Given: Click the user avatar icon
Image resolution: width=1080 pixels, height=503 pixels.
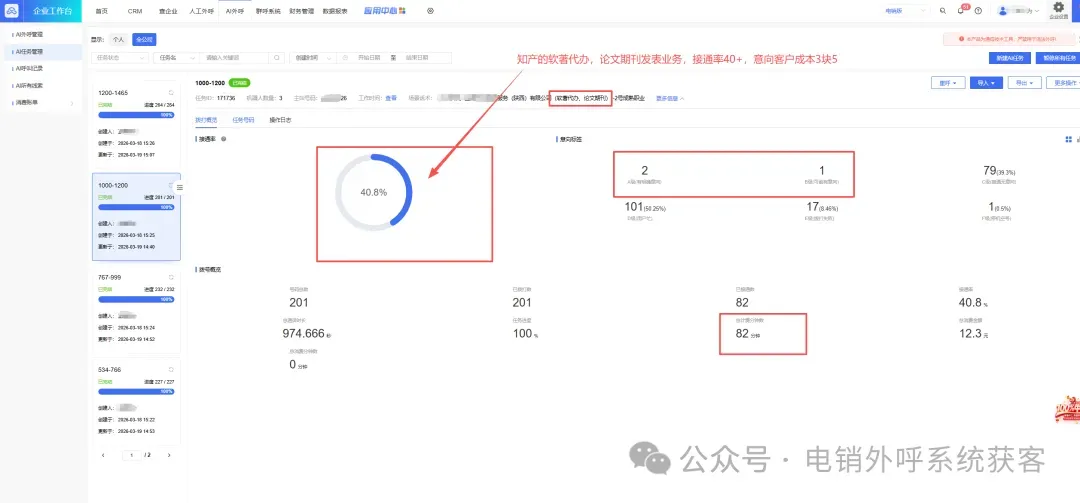Looking at the screenshot, I should (x=1003, y=11).
